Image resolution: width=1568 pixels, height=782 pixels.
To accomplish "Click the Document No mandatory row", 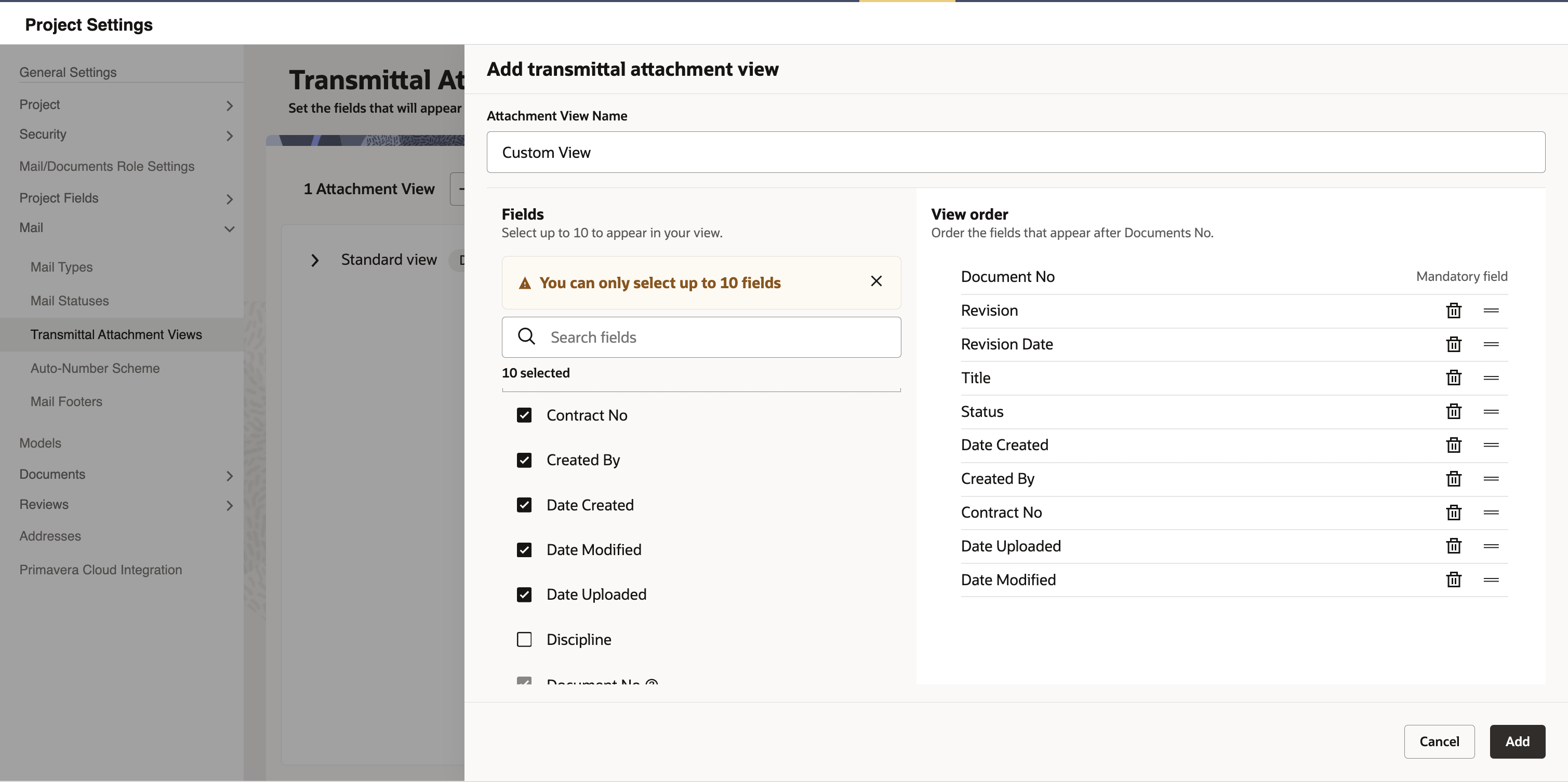I will click(1234, 277).
